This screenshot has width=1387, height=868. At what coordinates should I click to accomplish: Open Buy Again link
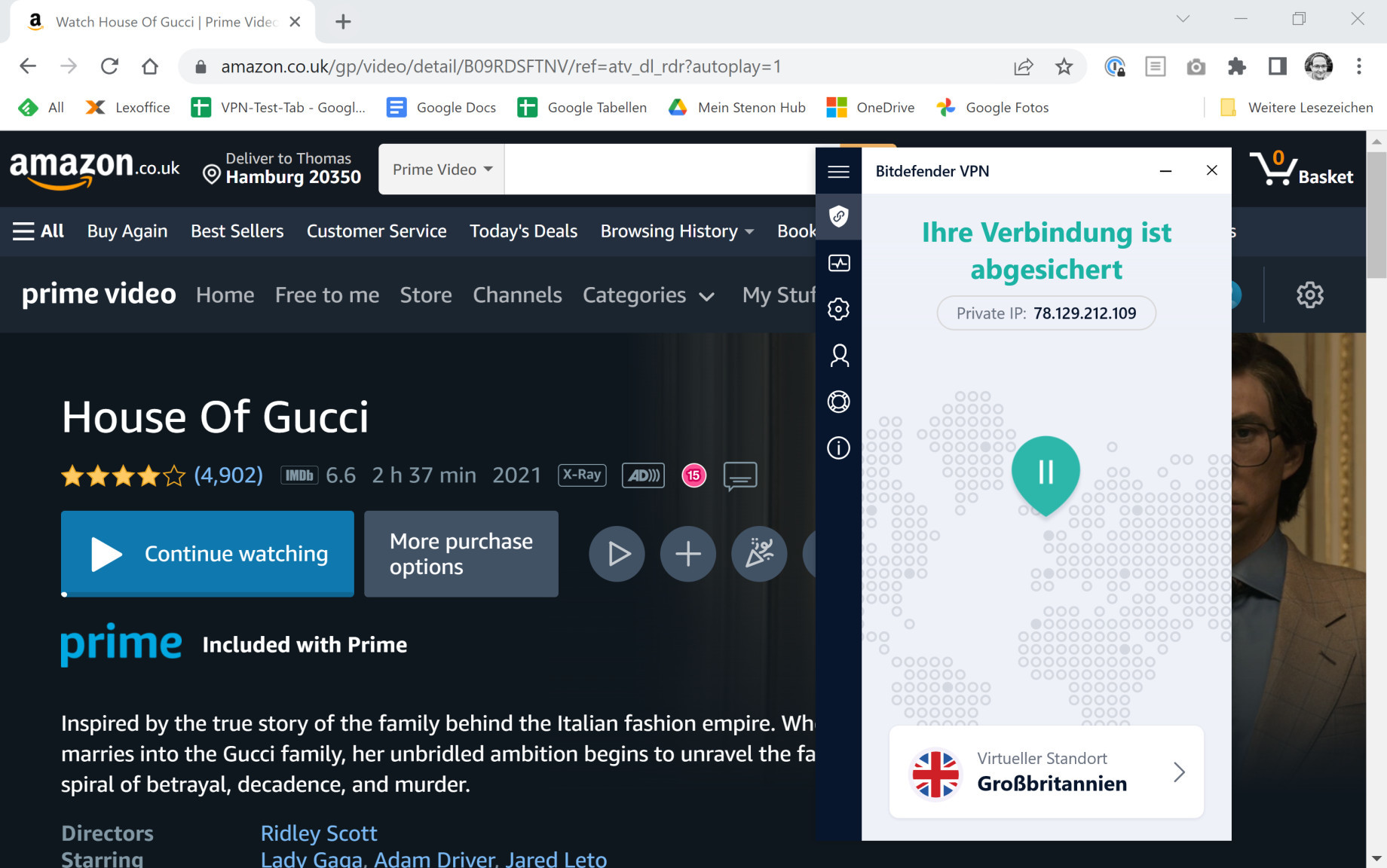[127, 231]
